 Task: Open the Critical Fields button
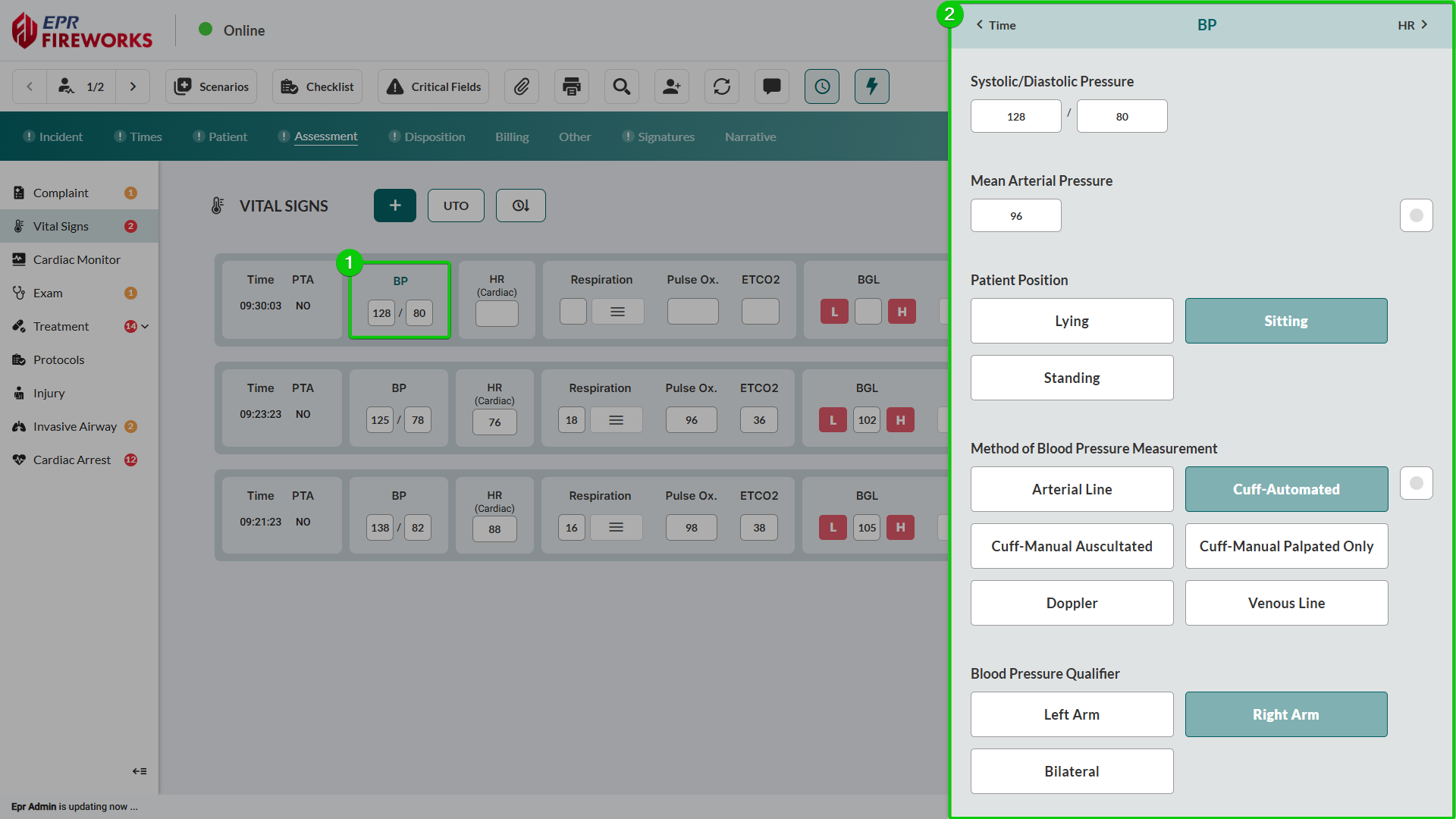[x=434, y=86]
